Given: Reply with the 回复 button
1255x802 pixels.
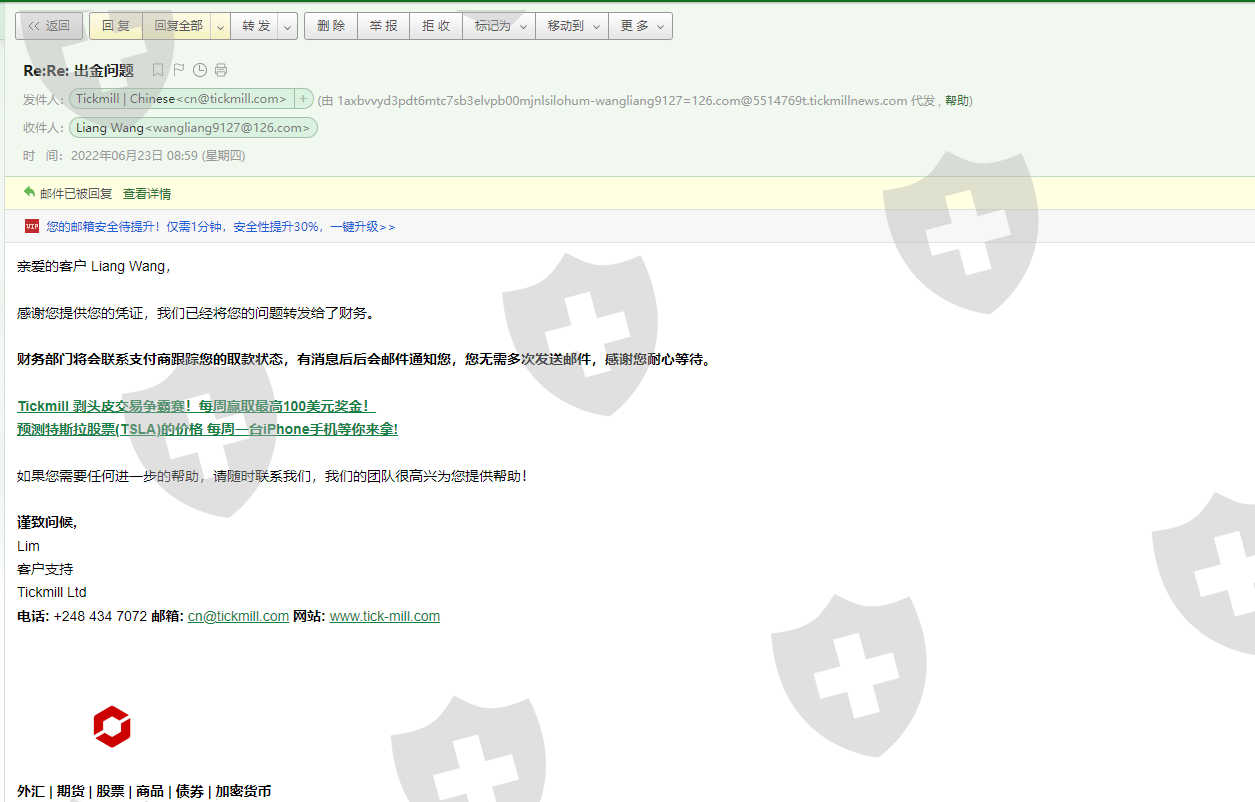Looking at the screenshot, I should (116, 26).
